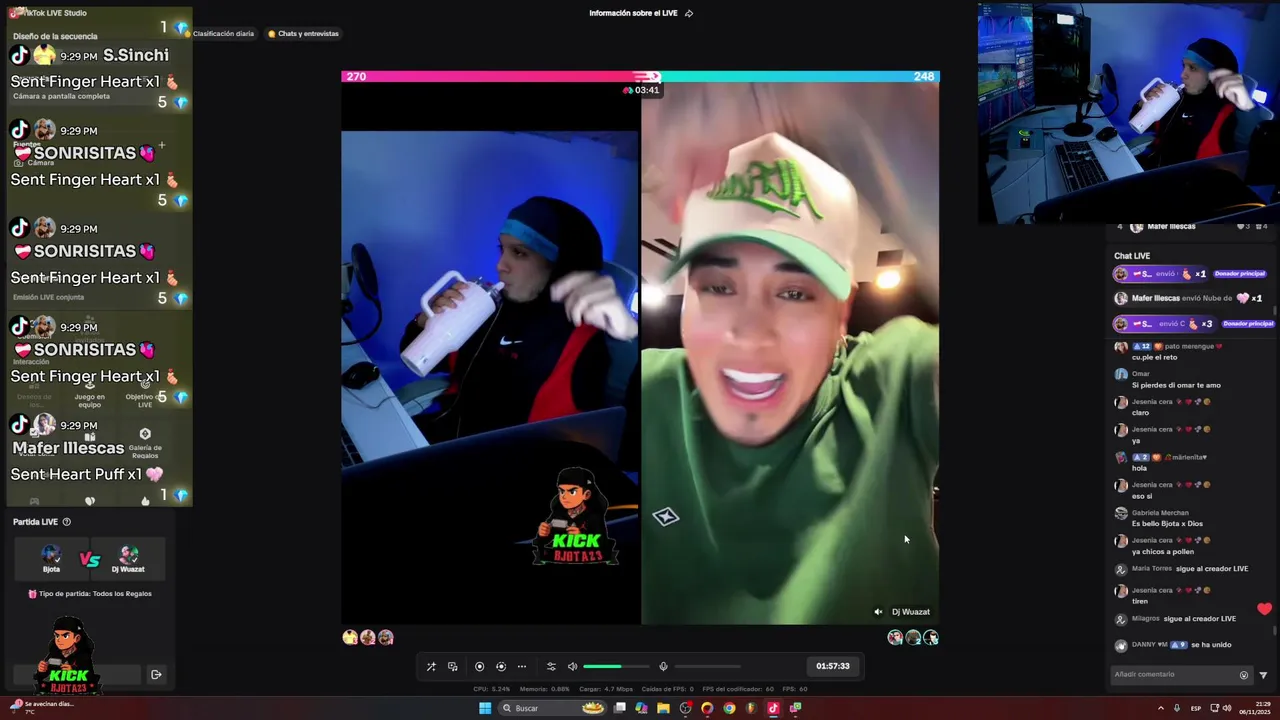Screen dimensions: 1280x720
Task: Click the taskbar Buscar search box
Action: coord(553,708)
